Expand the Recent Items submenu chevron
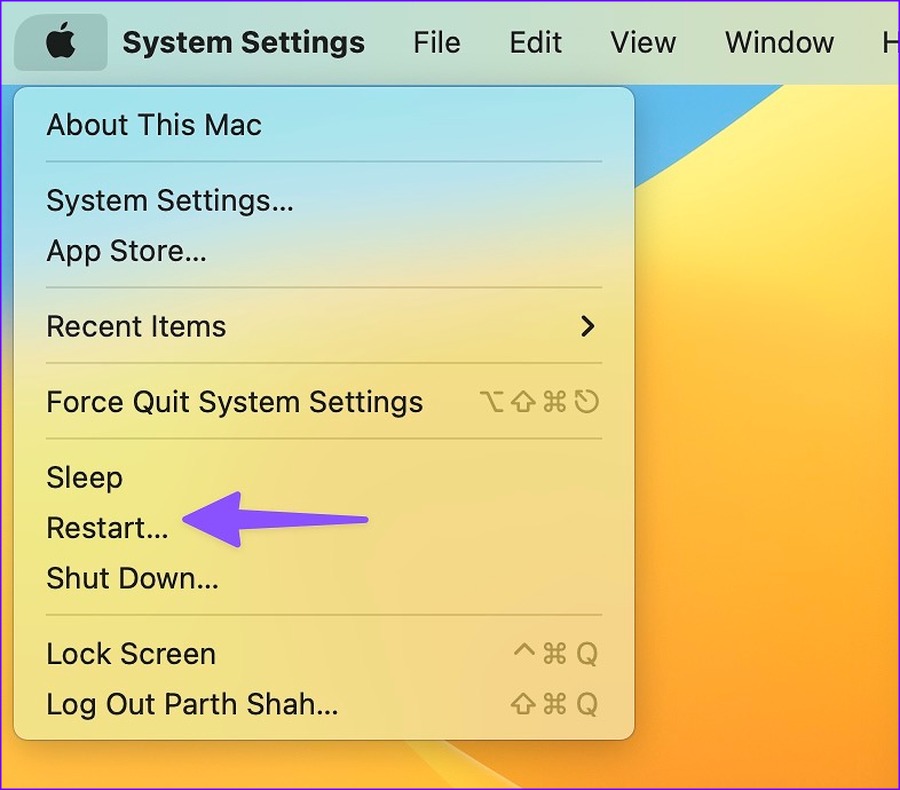The height and width of the screenshot is (790, 900). (x=587, y=326)
